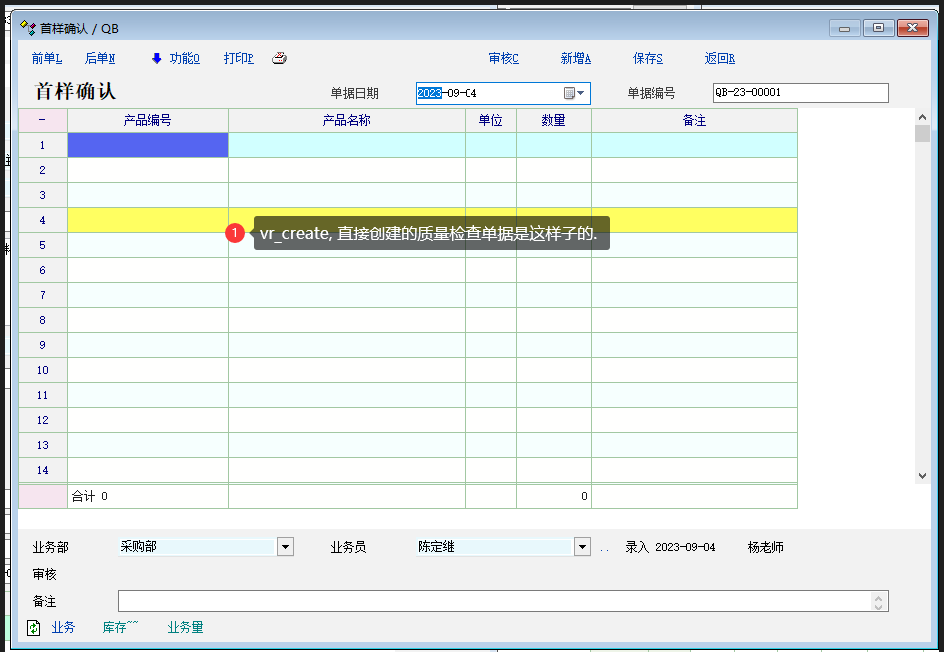Open the 打印 print menu
Viewport: 944px width, 652px height.
point(238,58)
